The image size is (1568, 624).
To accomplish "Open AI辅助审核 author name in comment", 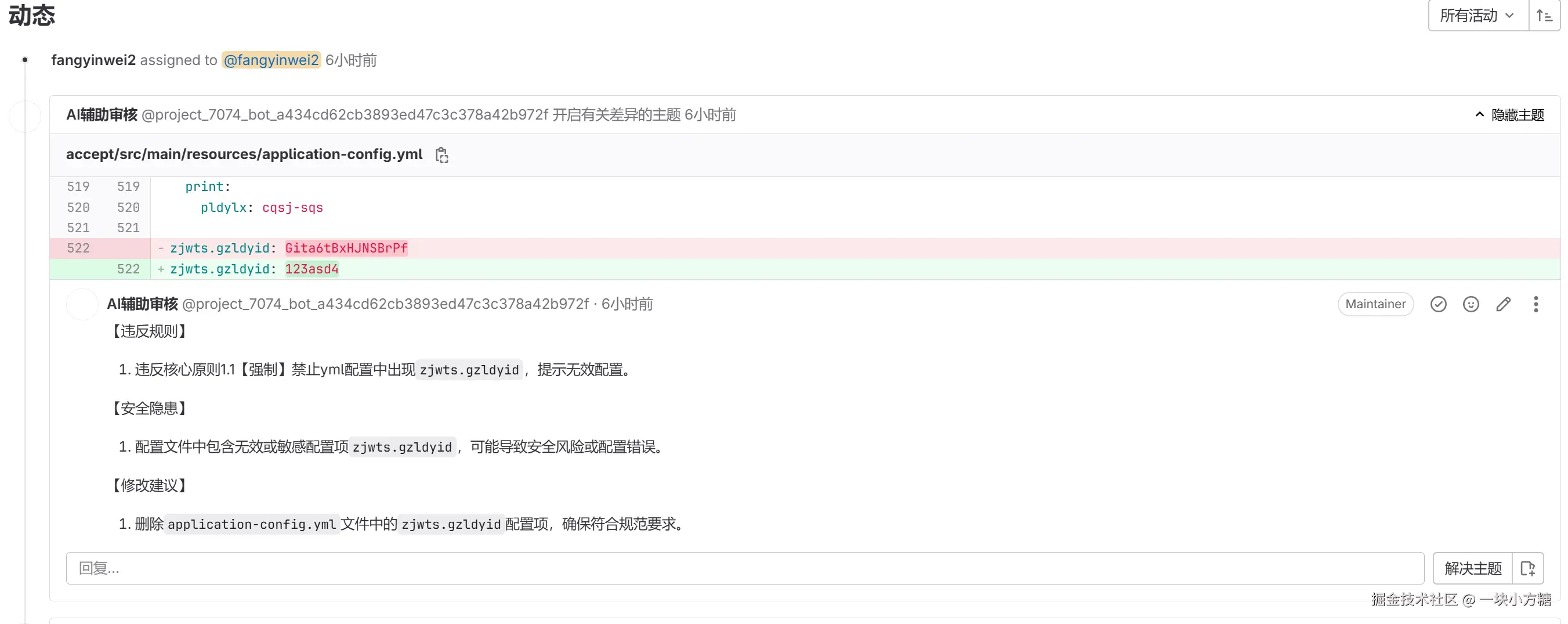I will click(143, 304).
